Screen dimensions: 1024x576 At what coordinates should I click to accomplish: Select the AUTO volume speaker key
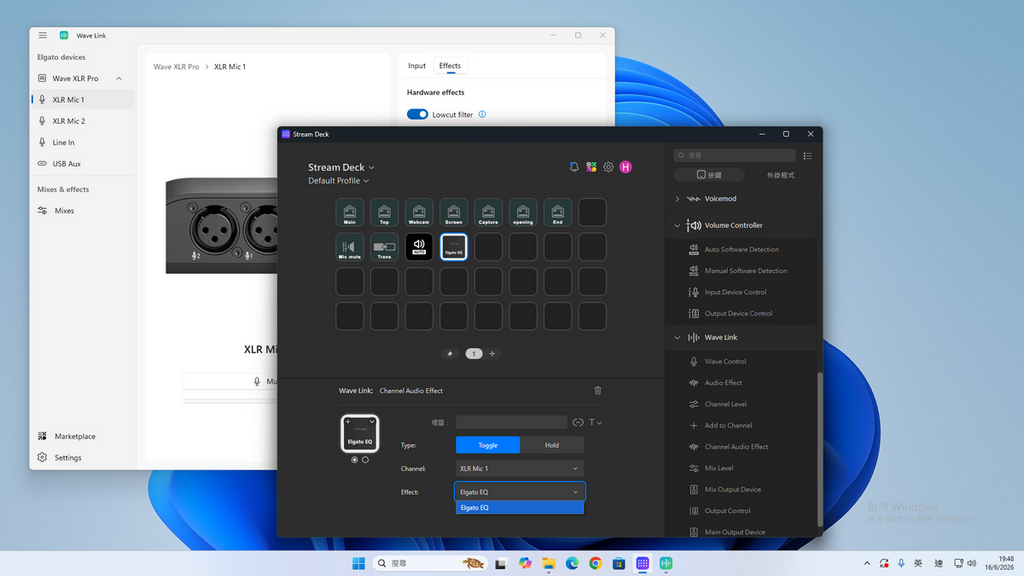(419, 248)
